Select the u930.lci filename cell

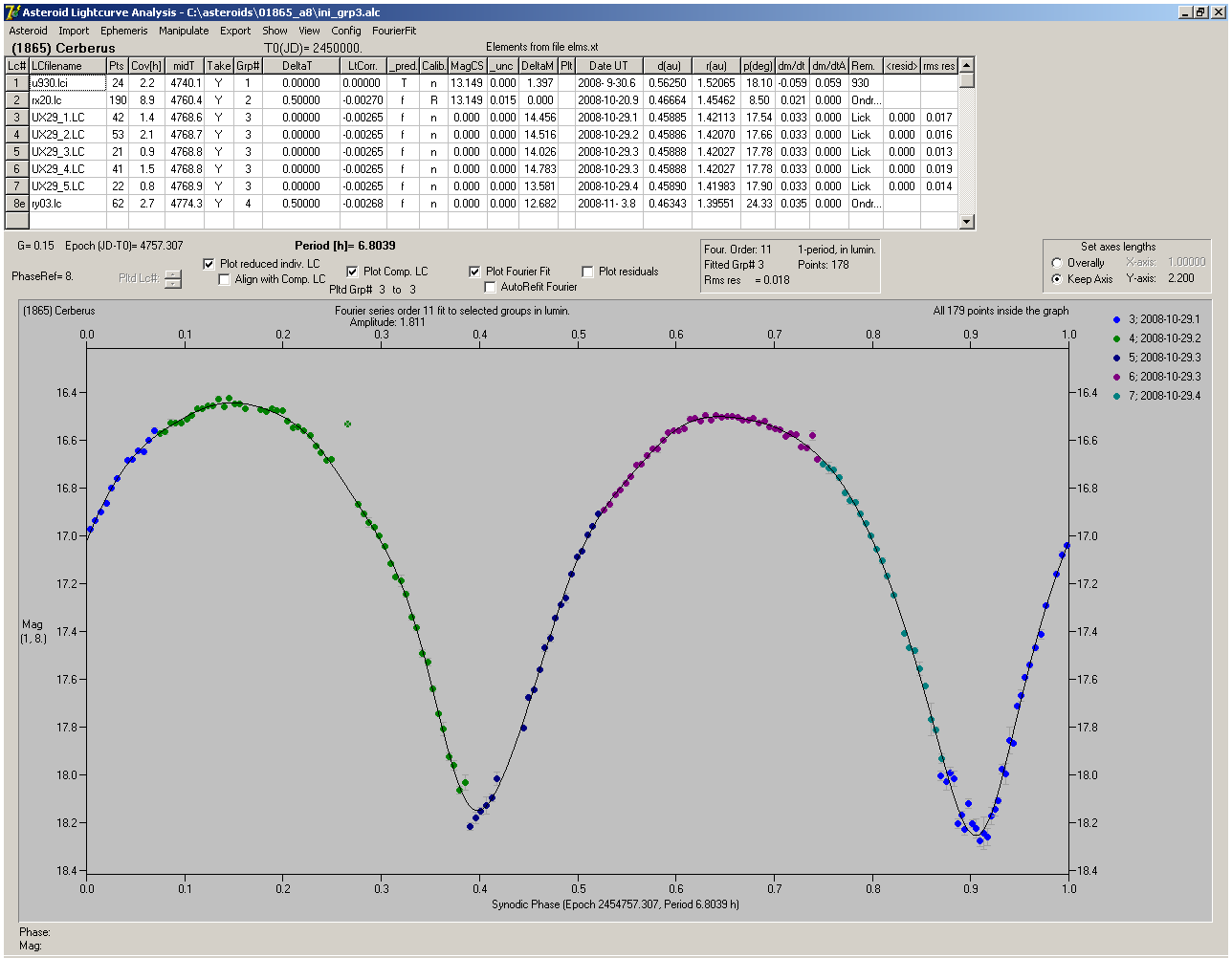coord(67,83)
